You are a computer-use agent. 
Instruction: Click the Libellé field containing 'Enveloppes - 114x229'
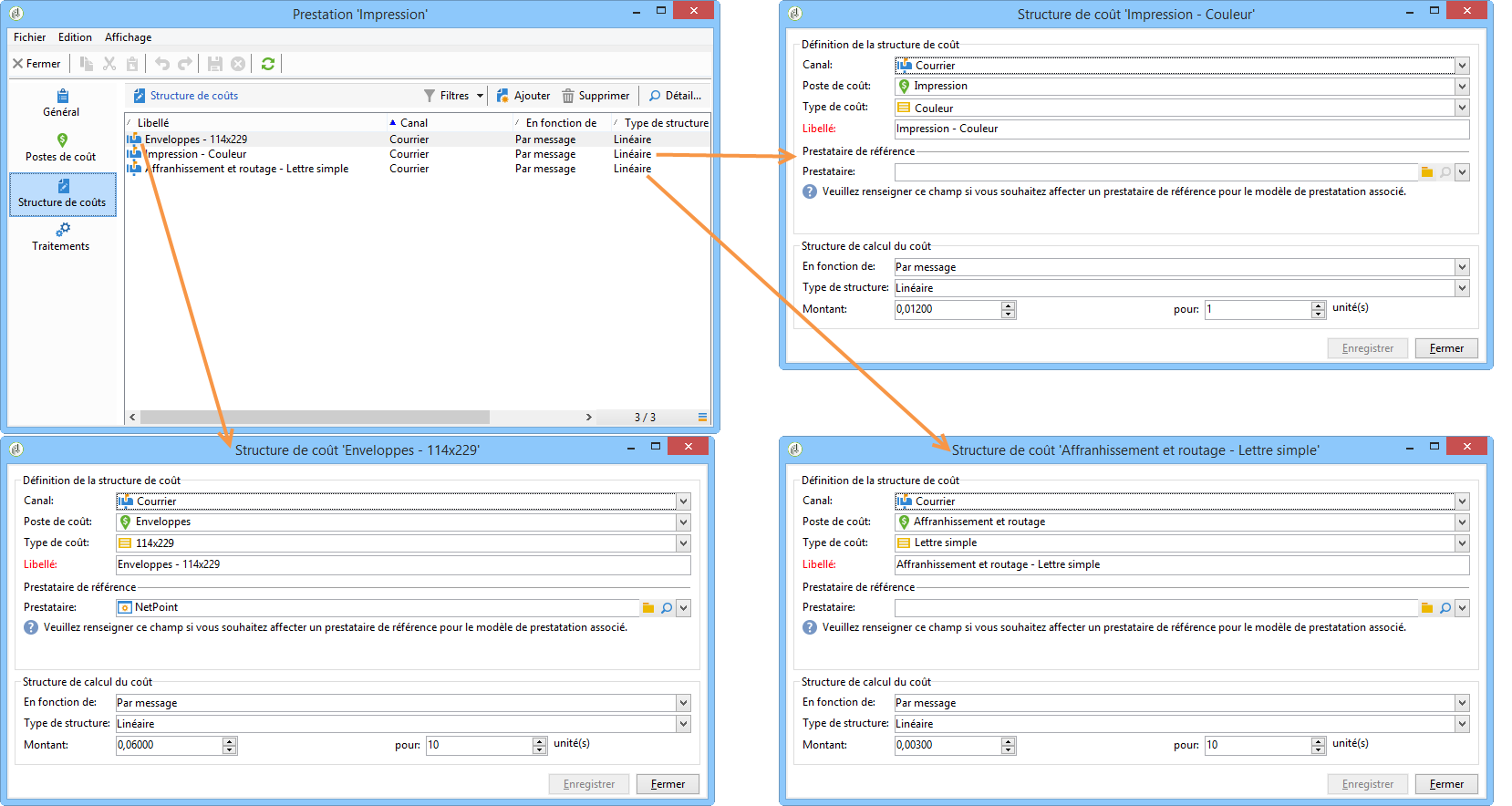[403, 565]
